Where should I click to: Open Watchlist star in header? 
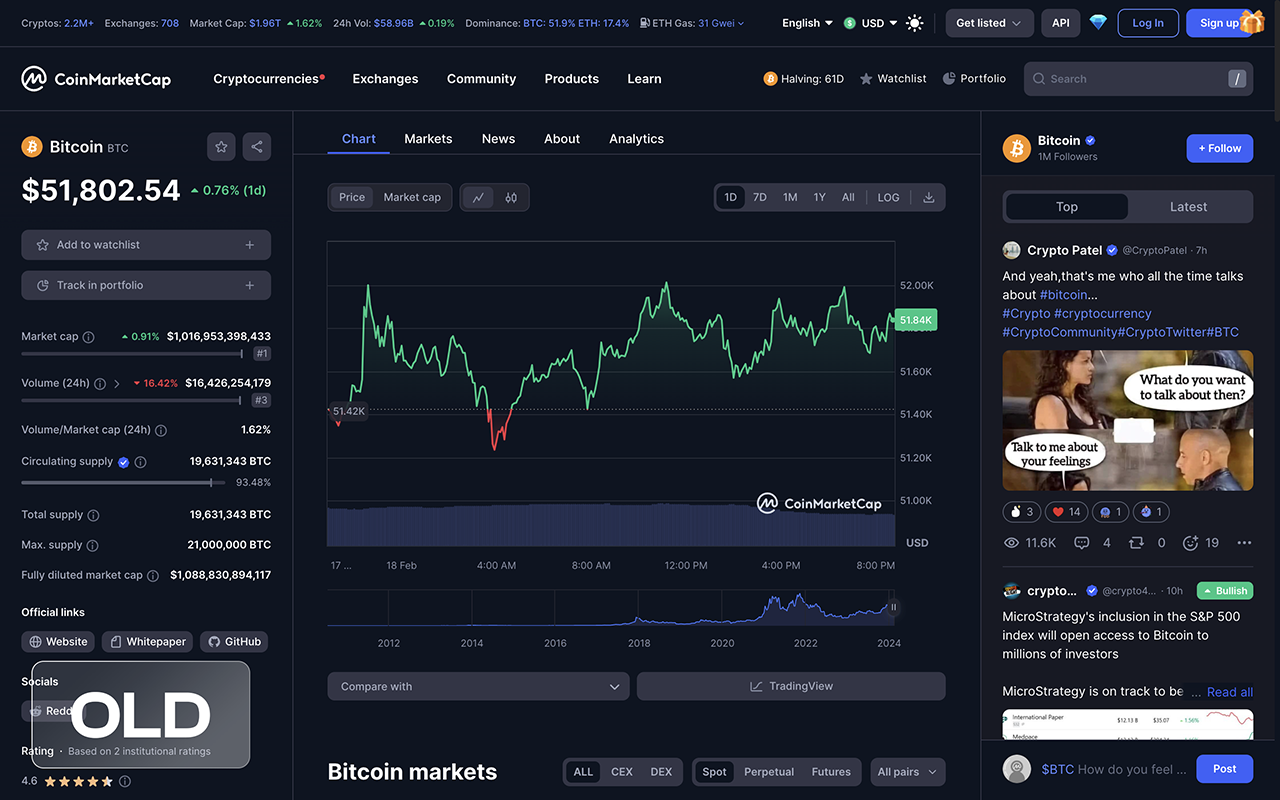pos(893,78)
